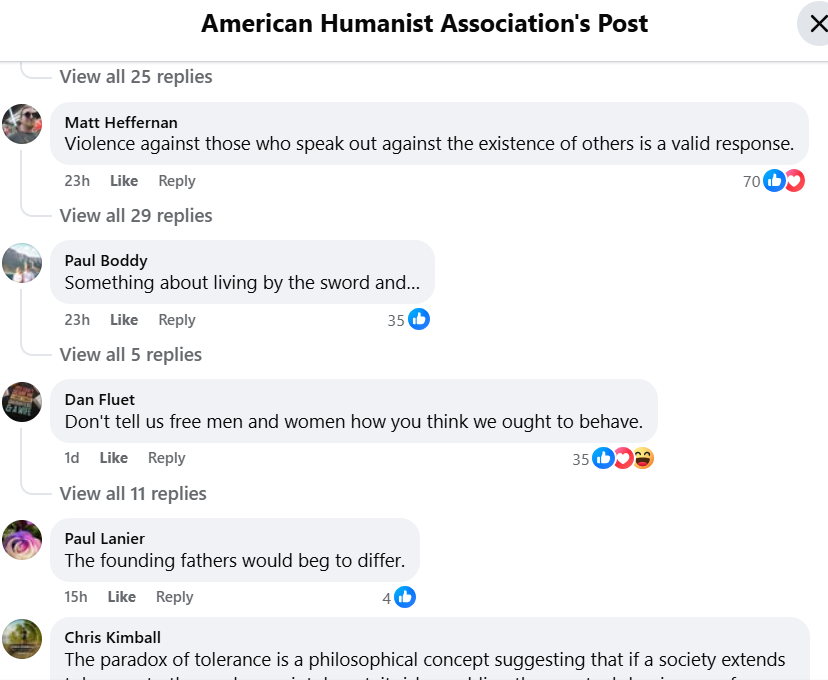828x680 pixels.
Task: Like Matt Heffernan's comment
Action: [x=124, y=181]
